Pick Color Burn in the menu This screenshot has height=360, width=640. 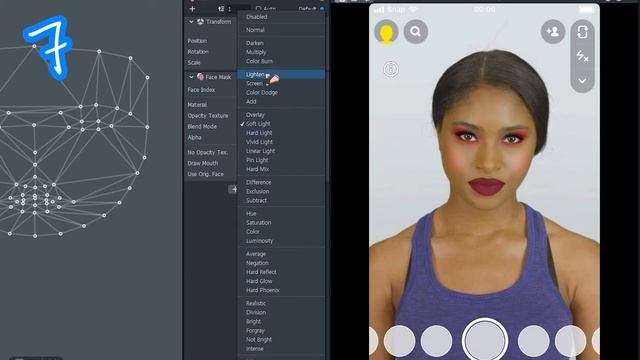(259, 61)
